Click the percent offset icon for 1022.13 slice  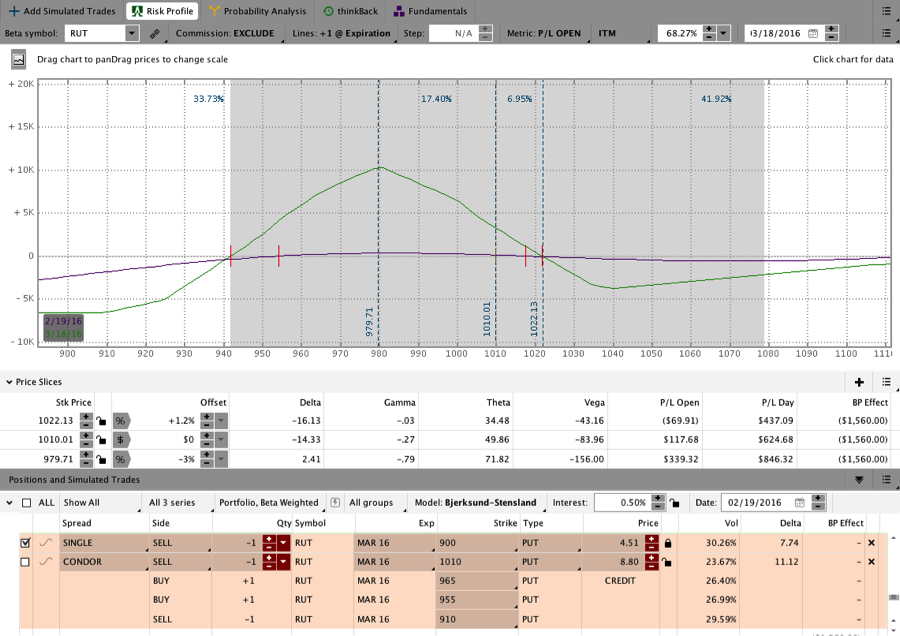pyautogui.click(x=120, y=421)
